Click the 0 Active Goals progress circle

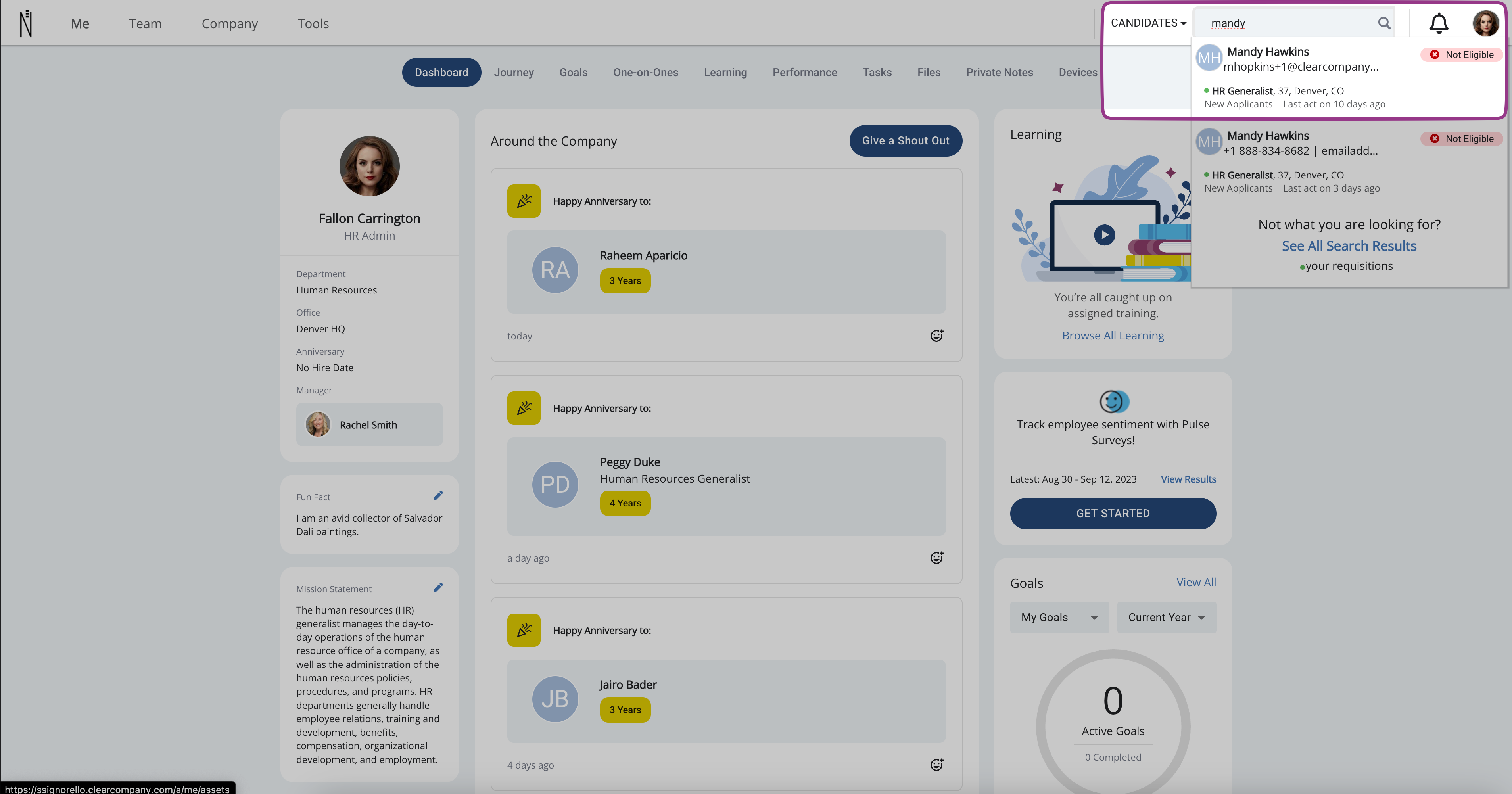tap(1113, 726)
